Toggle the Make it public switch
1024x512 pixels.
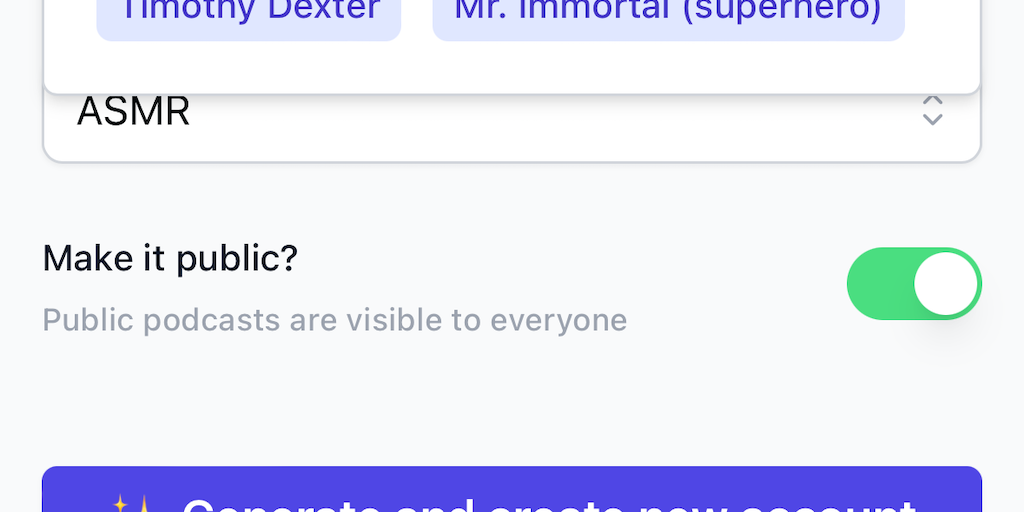[913, 284]
